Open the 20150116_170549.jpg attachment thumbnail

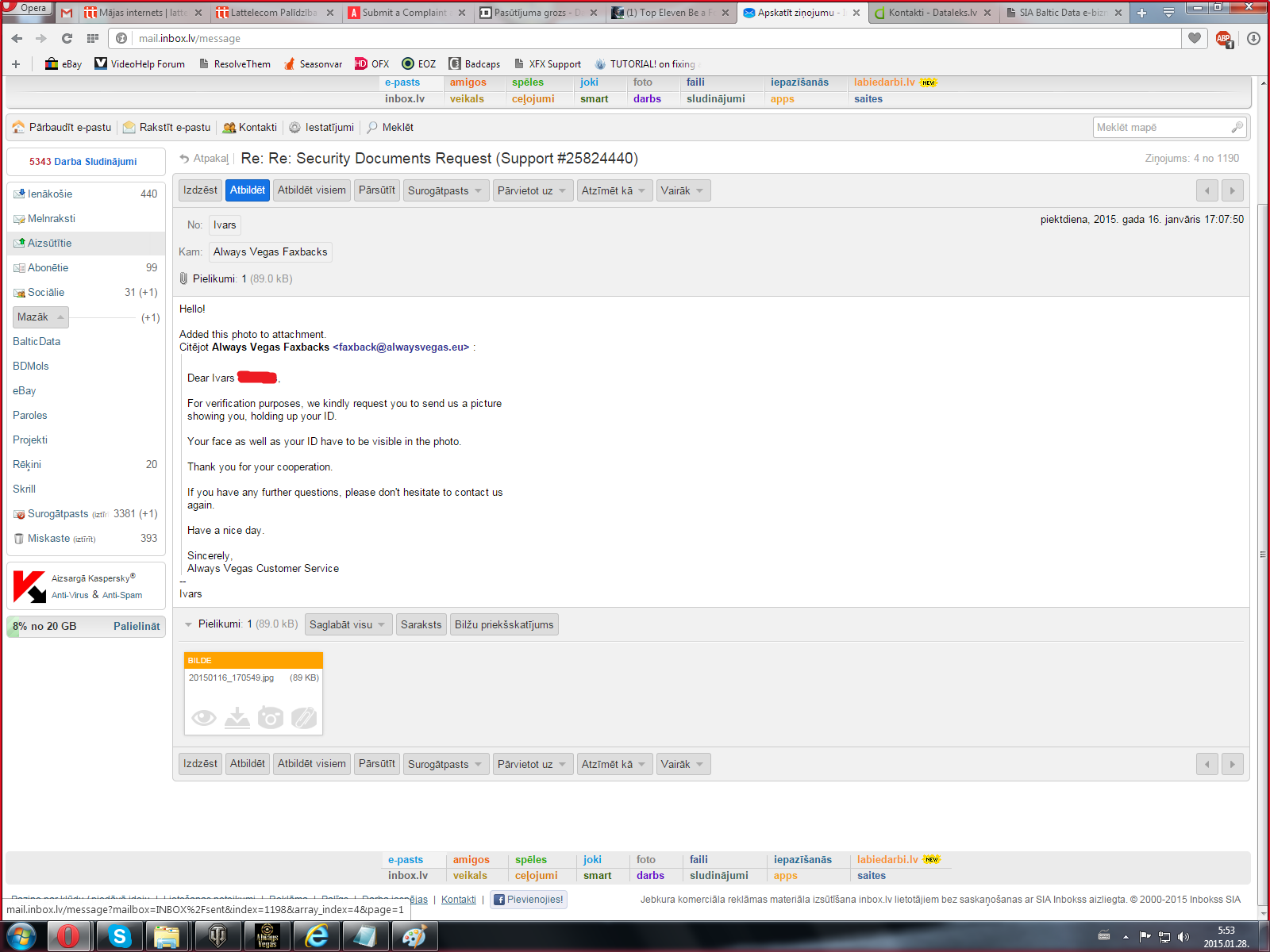pyautogui.click(x=253, y=693)
